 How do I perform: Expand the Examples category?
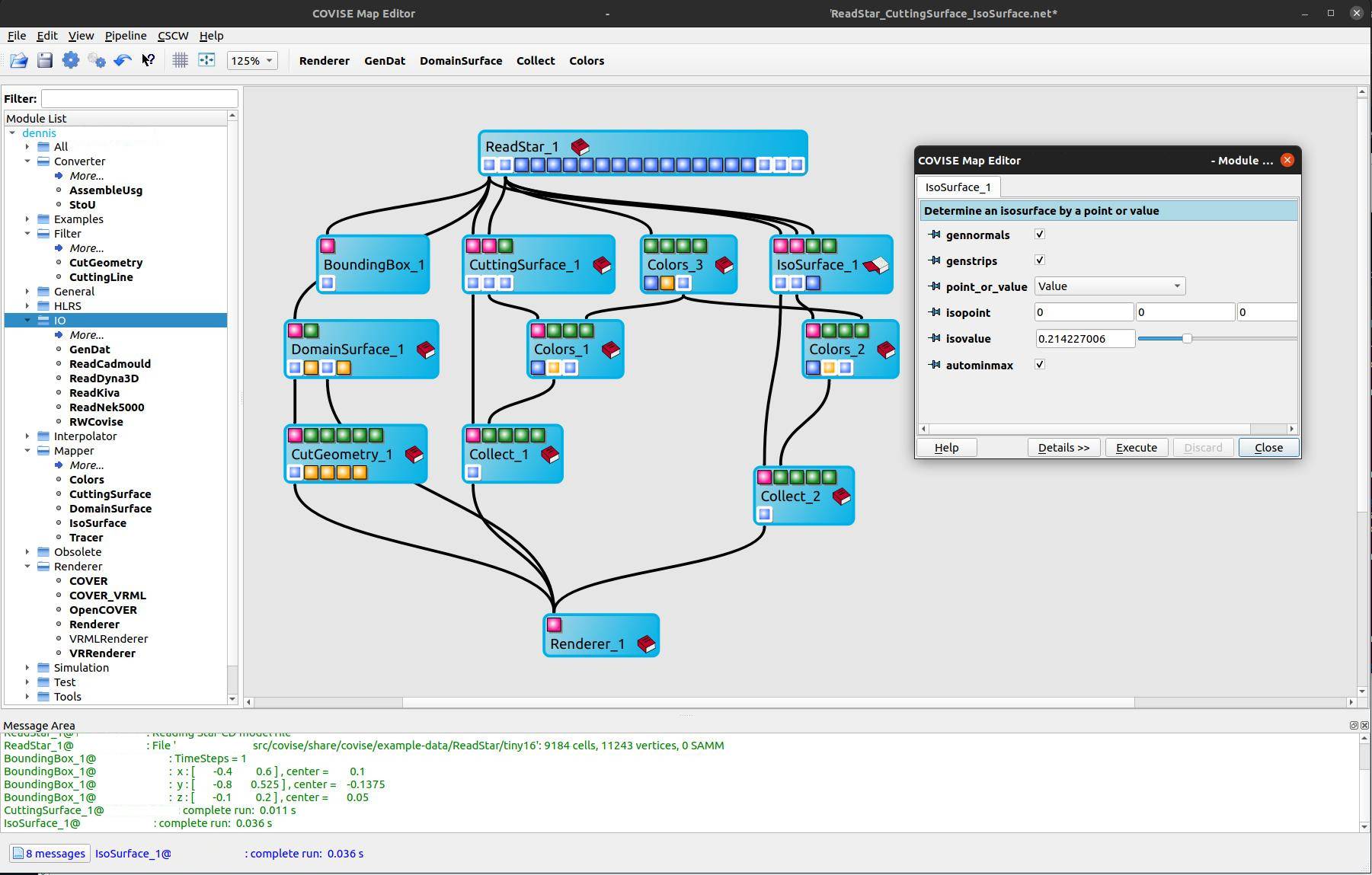[27, 219]
